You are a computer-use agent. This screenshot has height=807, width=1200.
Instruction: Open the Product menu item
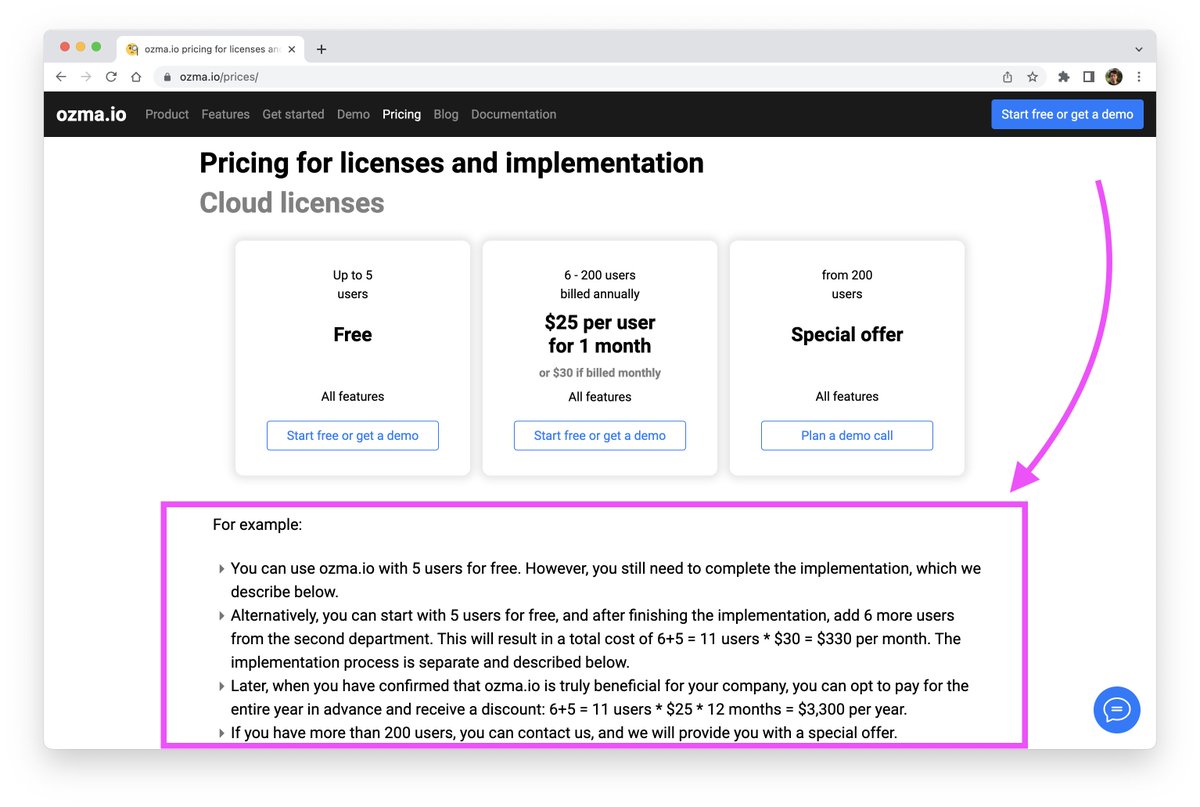click(167, 114)
